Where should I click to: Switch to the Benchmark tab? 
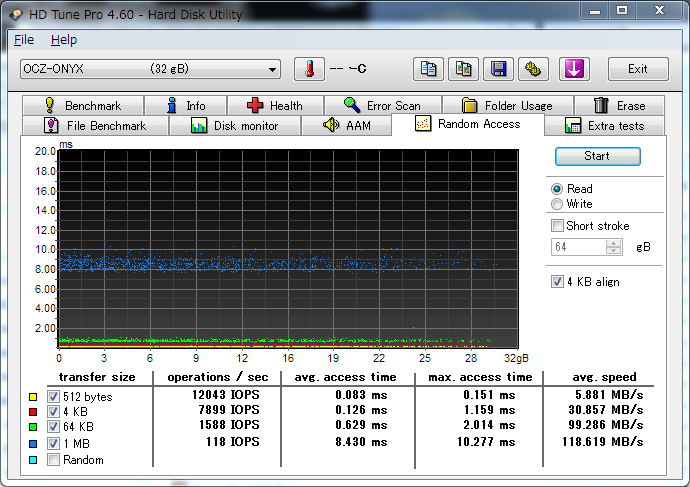[x=83, y=106]
